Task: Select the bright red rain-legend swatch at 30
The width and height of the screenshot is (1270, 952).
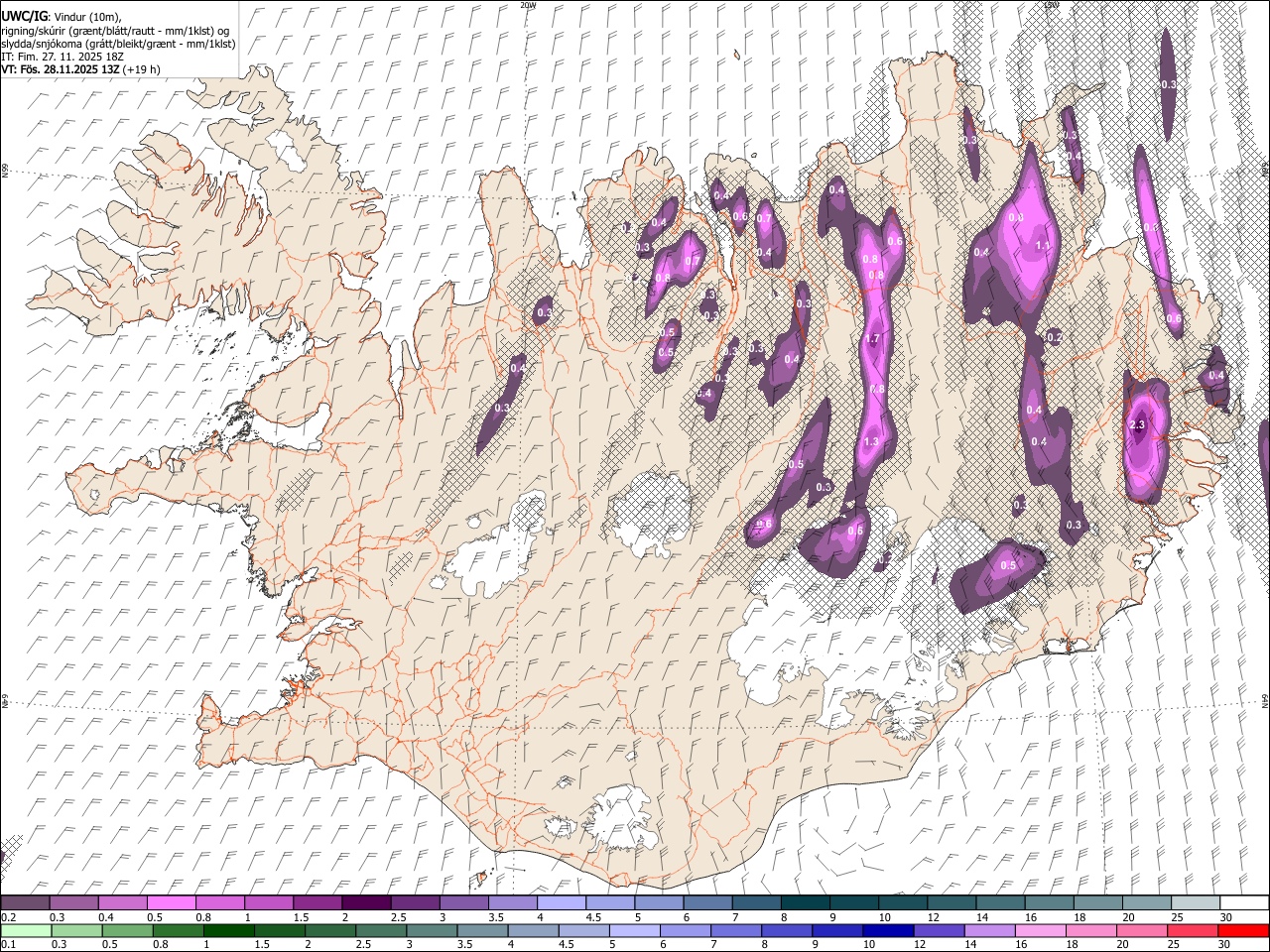Action: point(1243,930)
